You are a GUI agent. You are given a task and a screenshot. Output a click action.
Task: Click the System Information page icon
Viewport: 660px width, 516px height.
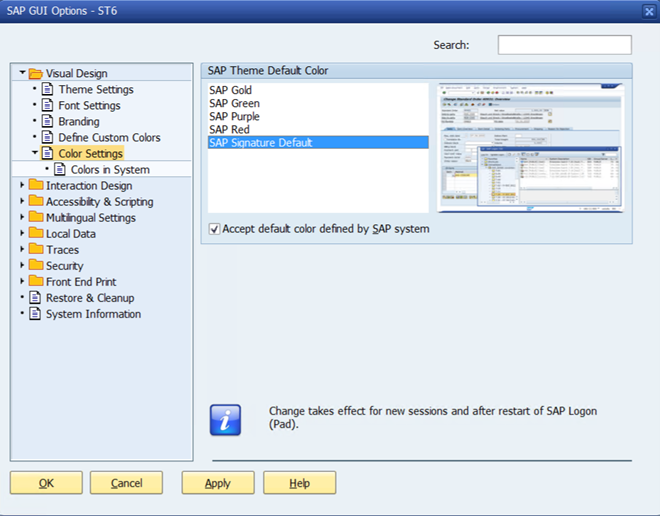(36, 314)
